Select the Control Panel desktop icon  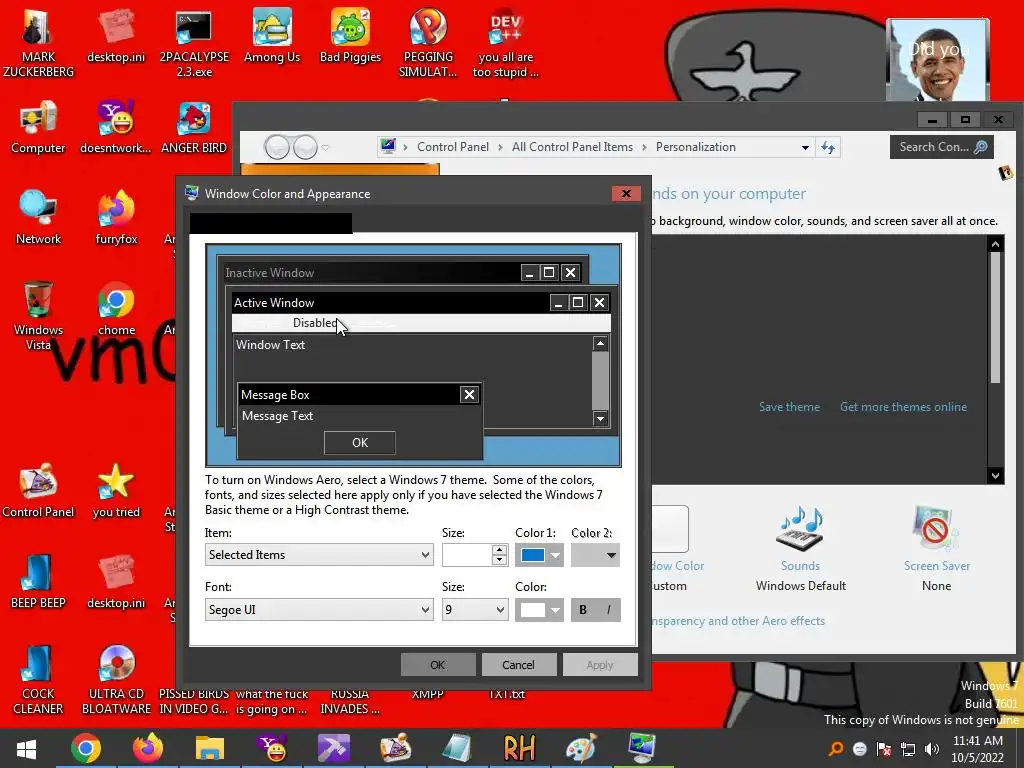[x=38, y=491]
